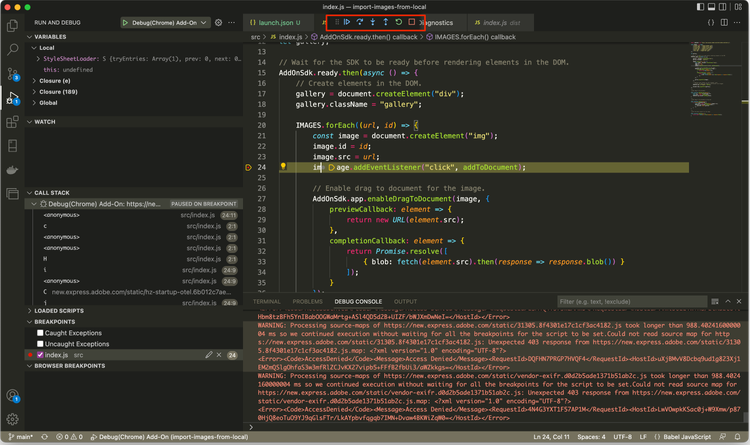Open the PROBLEMS panel tab
The image size is (750, 445).
click(308, 301)
